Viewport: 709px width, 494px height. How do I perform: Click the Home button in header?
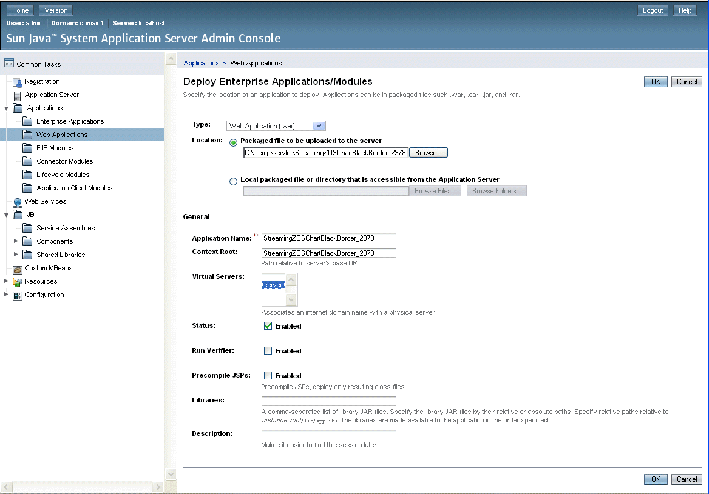[20, 10]
